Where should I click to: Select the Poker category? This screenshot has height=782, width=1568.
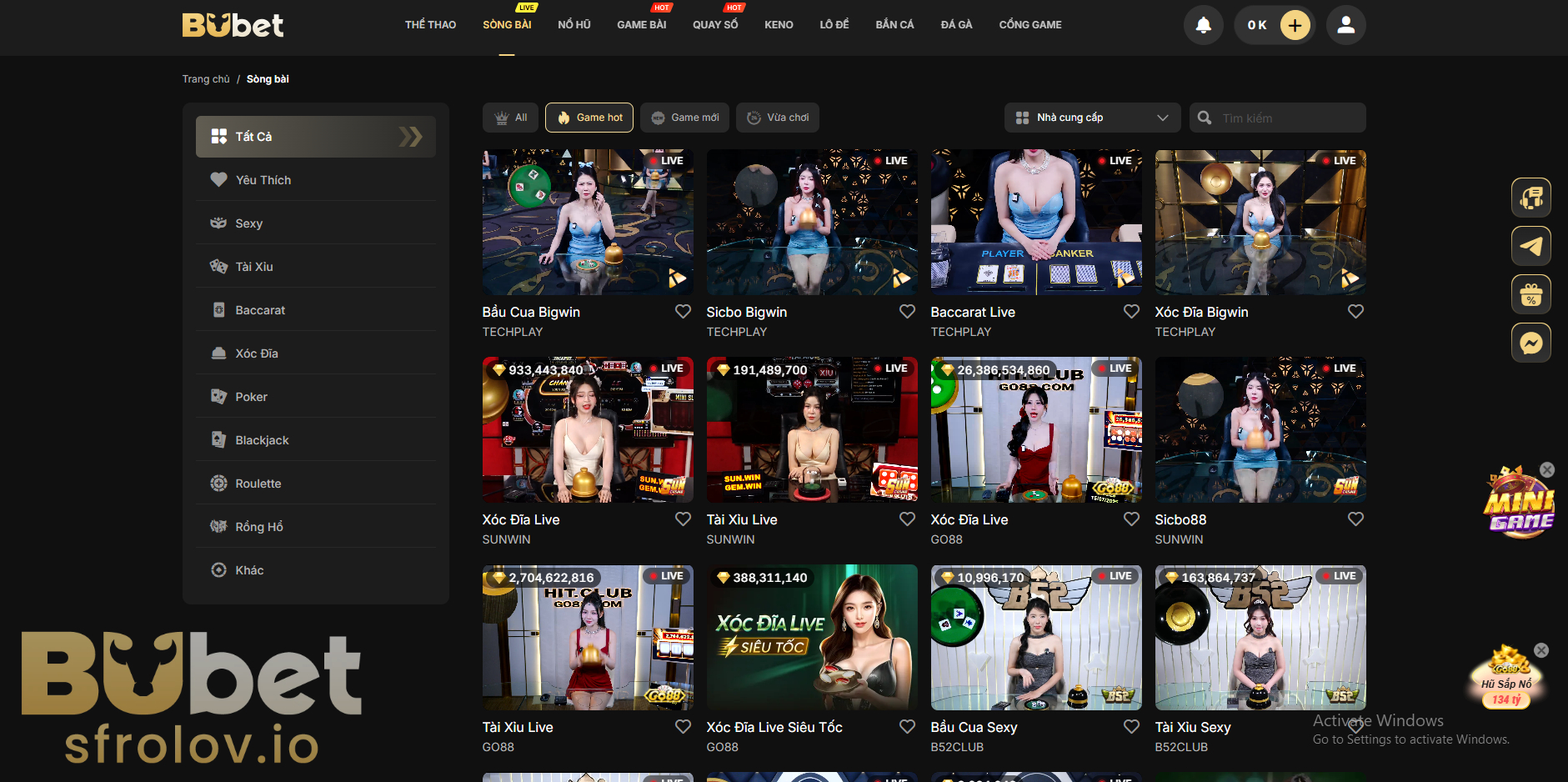(x=252, y=396)
